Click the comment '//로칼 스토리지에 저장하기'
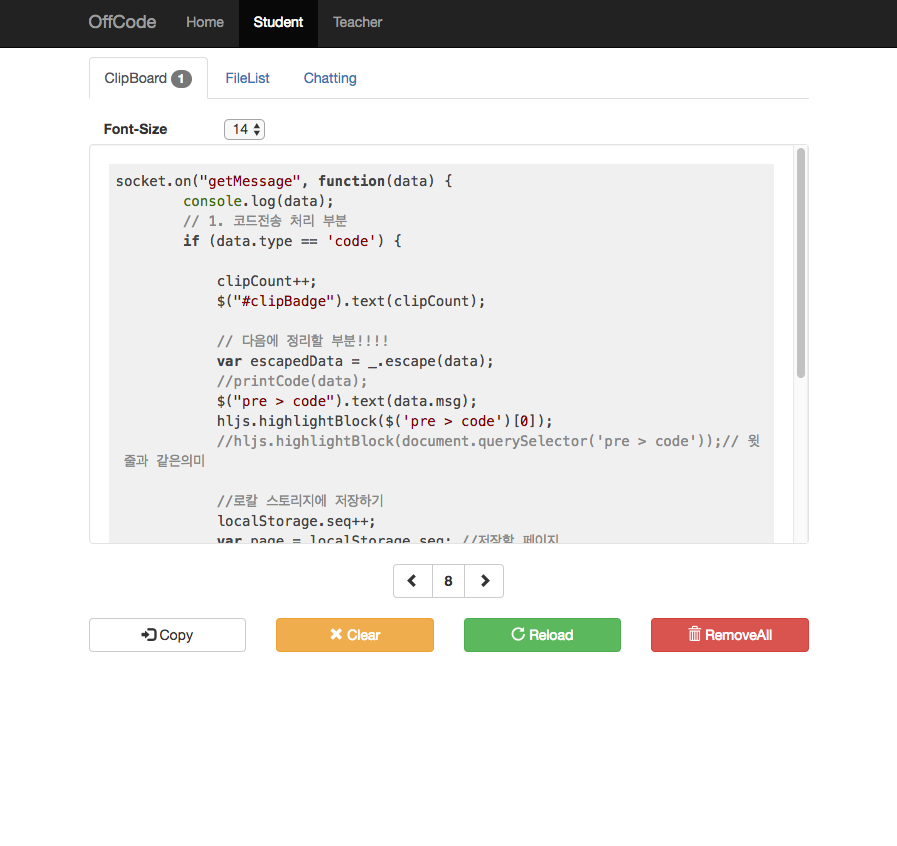The image size is (897, 846). (300, 501)
